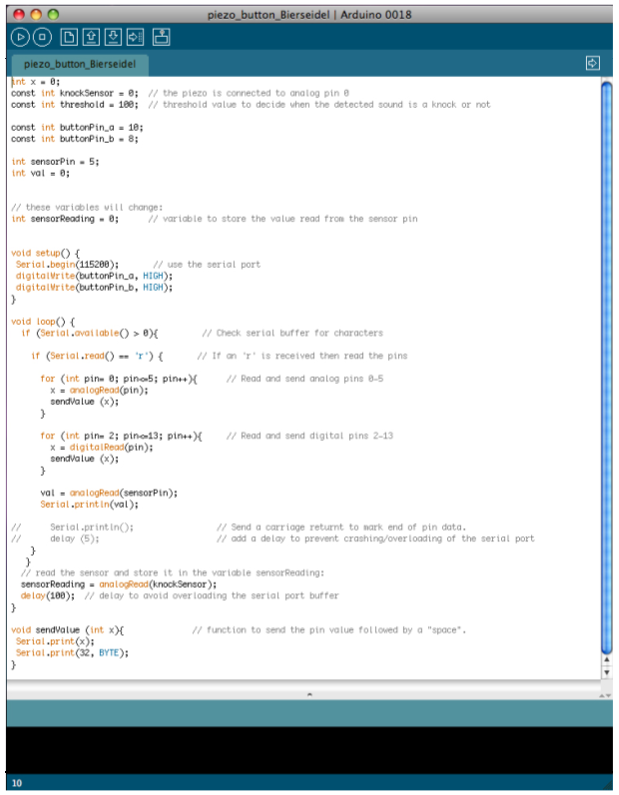Save the sketch with the Save icon
The height and width of the screenshot is (795, 619).
(113, 37)
